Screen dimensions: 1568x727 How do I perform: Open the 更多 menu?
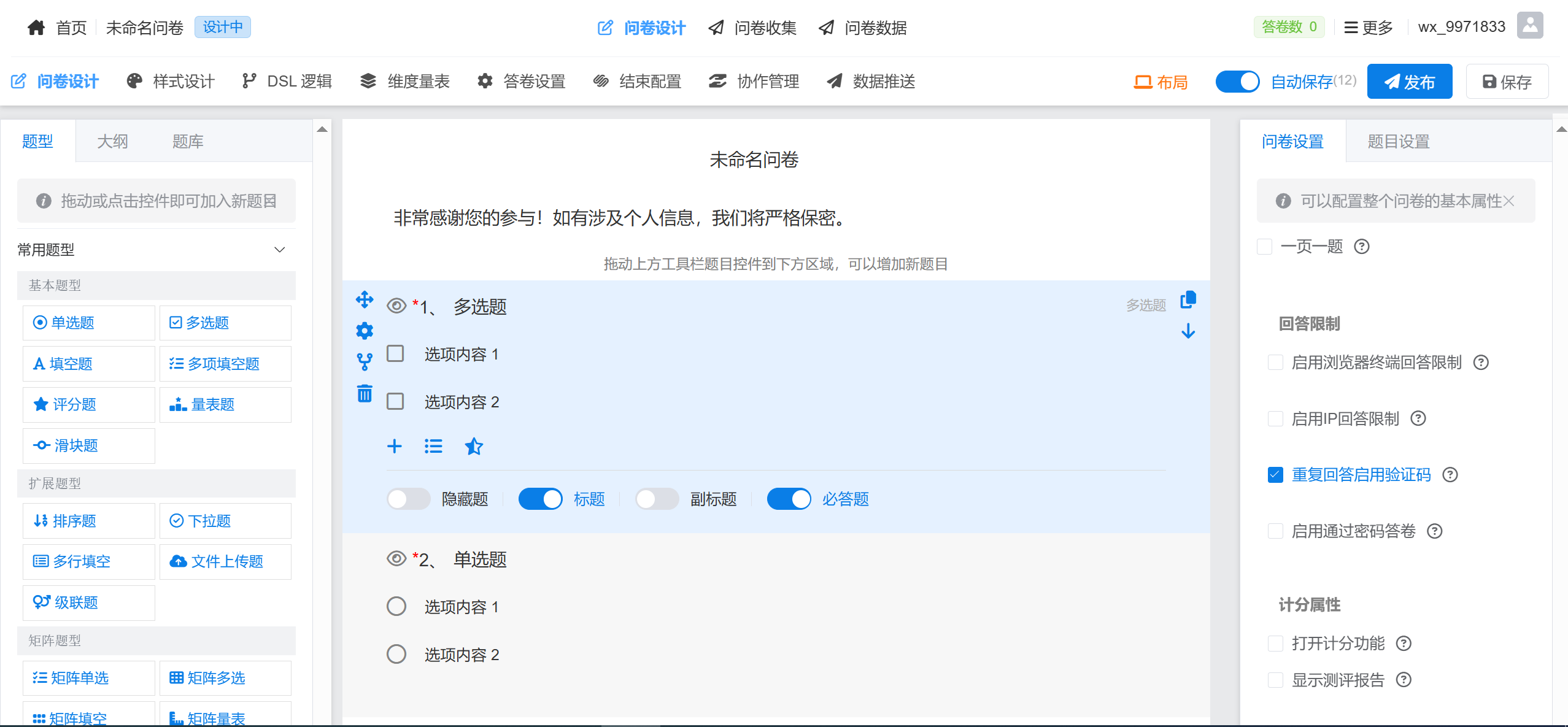tap(1369, 28)
